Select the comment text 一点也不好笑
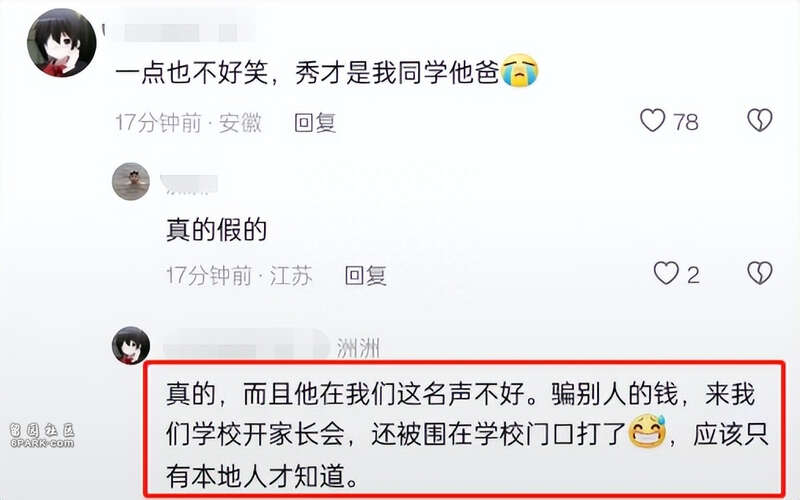The height and width of the screenshot is (500, 800). (x=191, y=72)
